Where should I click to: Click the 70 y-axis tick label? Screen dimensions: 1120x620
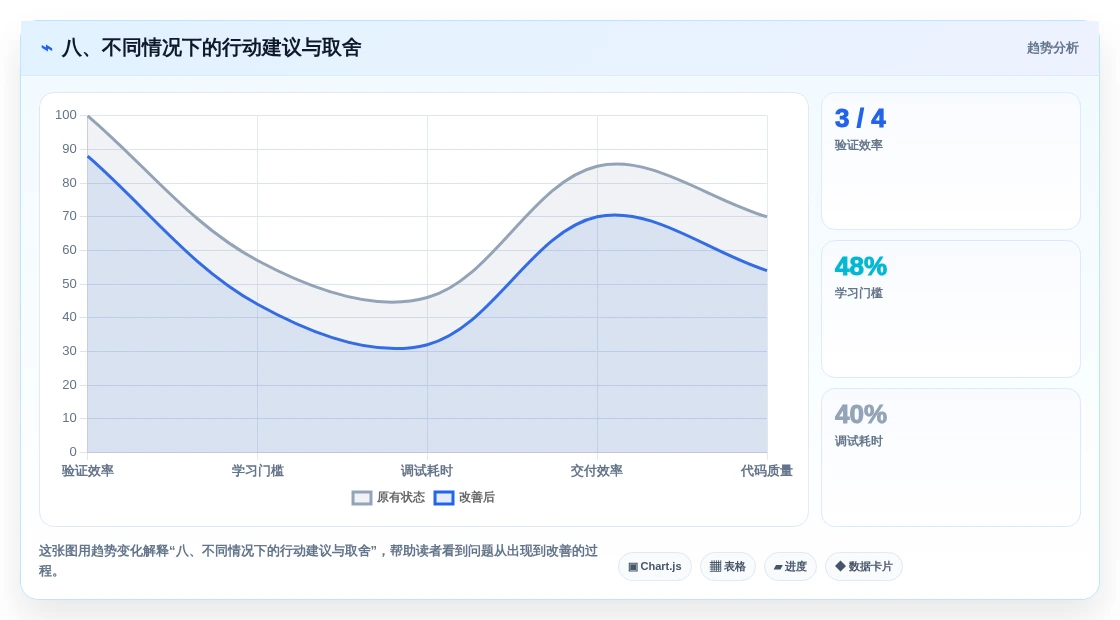69,216
